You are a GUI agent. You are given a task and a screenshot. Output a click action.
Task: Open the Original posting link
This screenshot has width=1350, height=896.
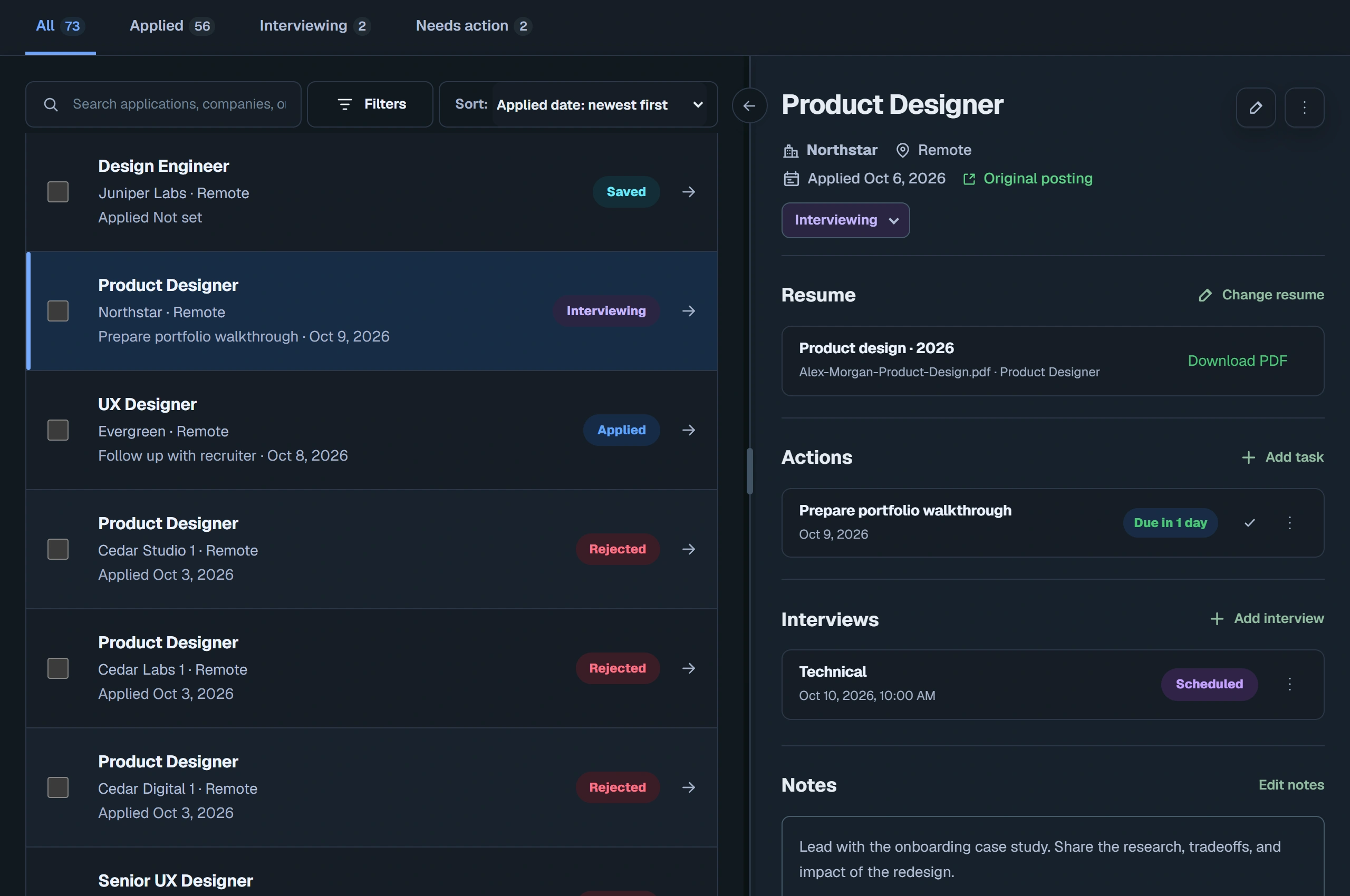1027,179
